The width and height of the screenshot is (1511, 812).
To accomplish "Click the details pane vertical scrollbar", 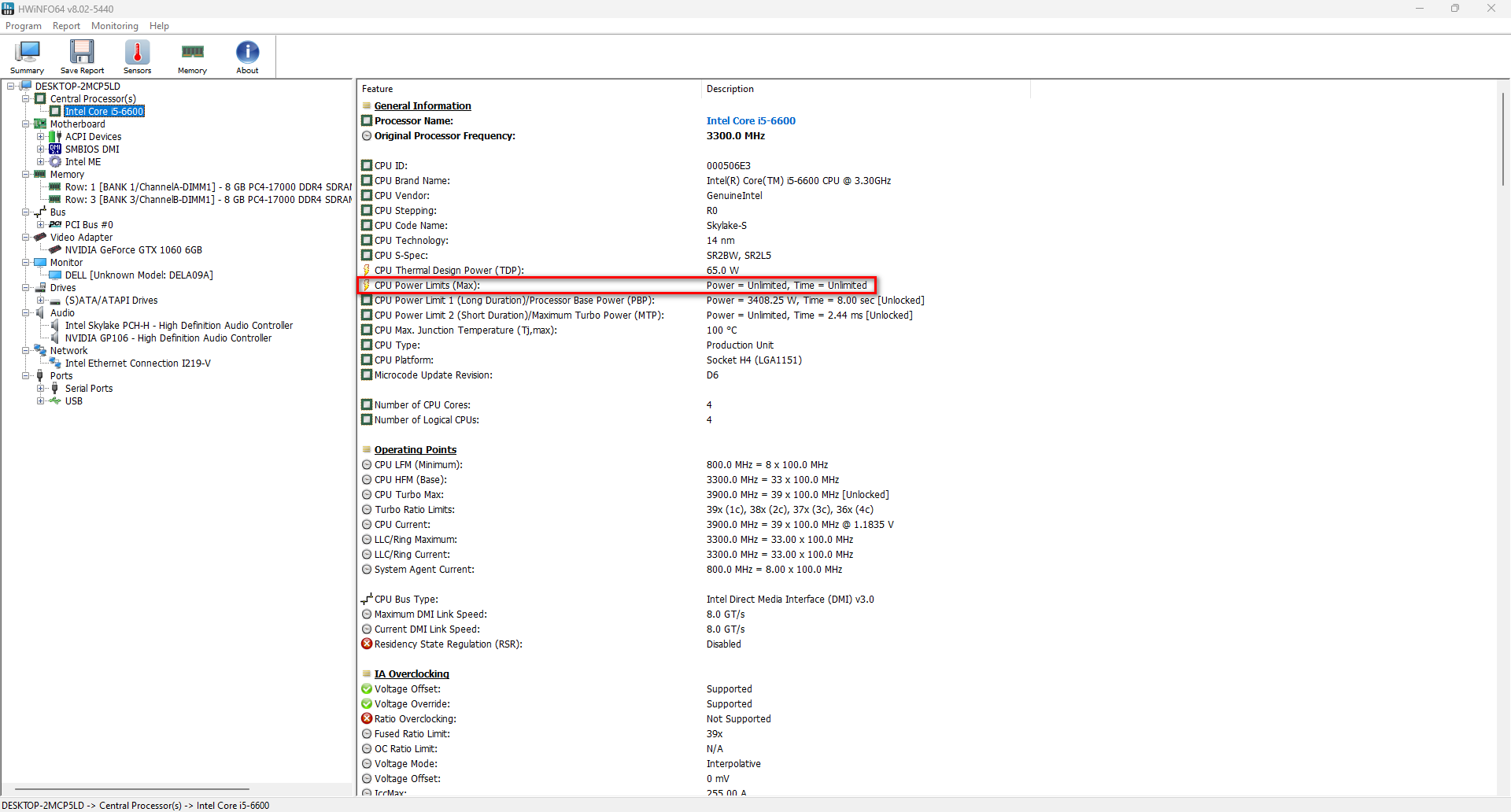I will coord(1502,138).
